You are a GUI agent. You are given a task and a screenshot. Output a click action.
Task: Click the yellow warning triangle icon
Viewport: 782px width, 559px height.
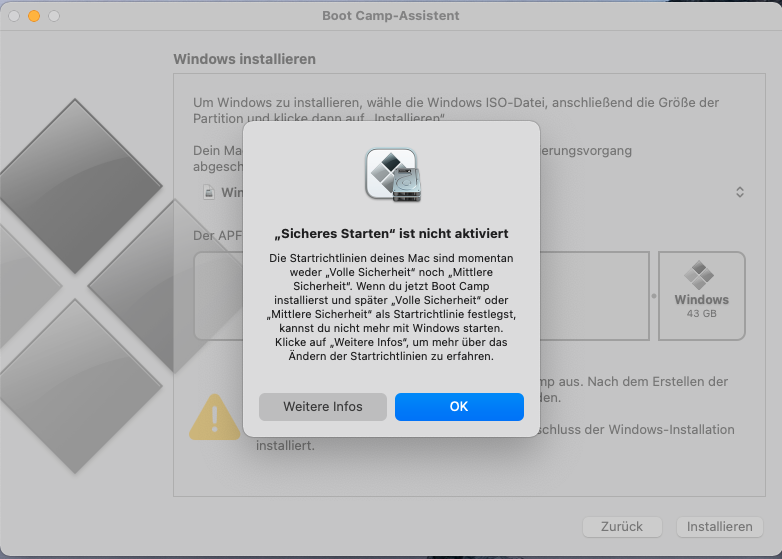[214, 417]
